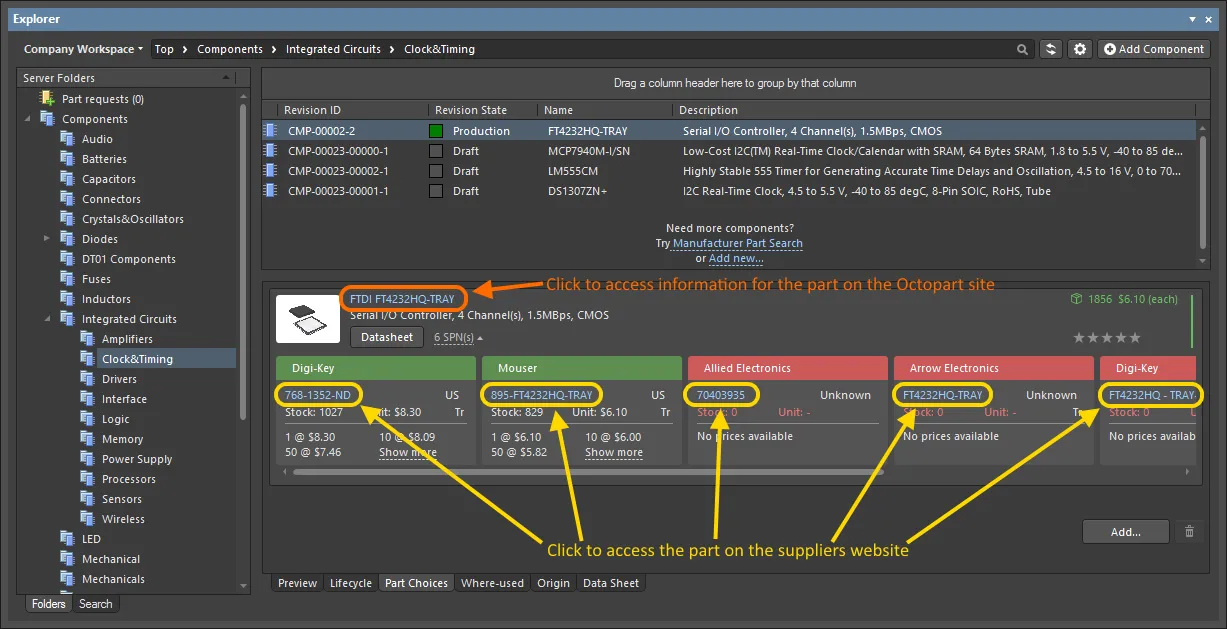Image resolution: width=1227 pixels, height=629 pixels.
Task: Click the Add Component button
Action: coord(1153,49)
